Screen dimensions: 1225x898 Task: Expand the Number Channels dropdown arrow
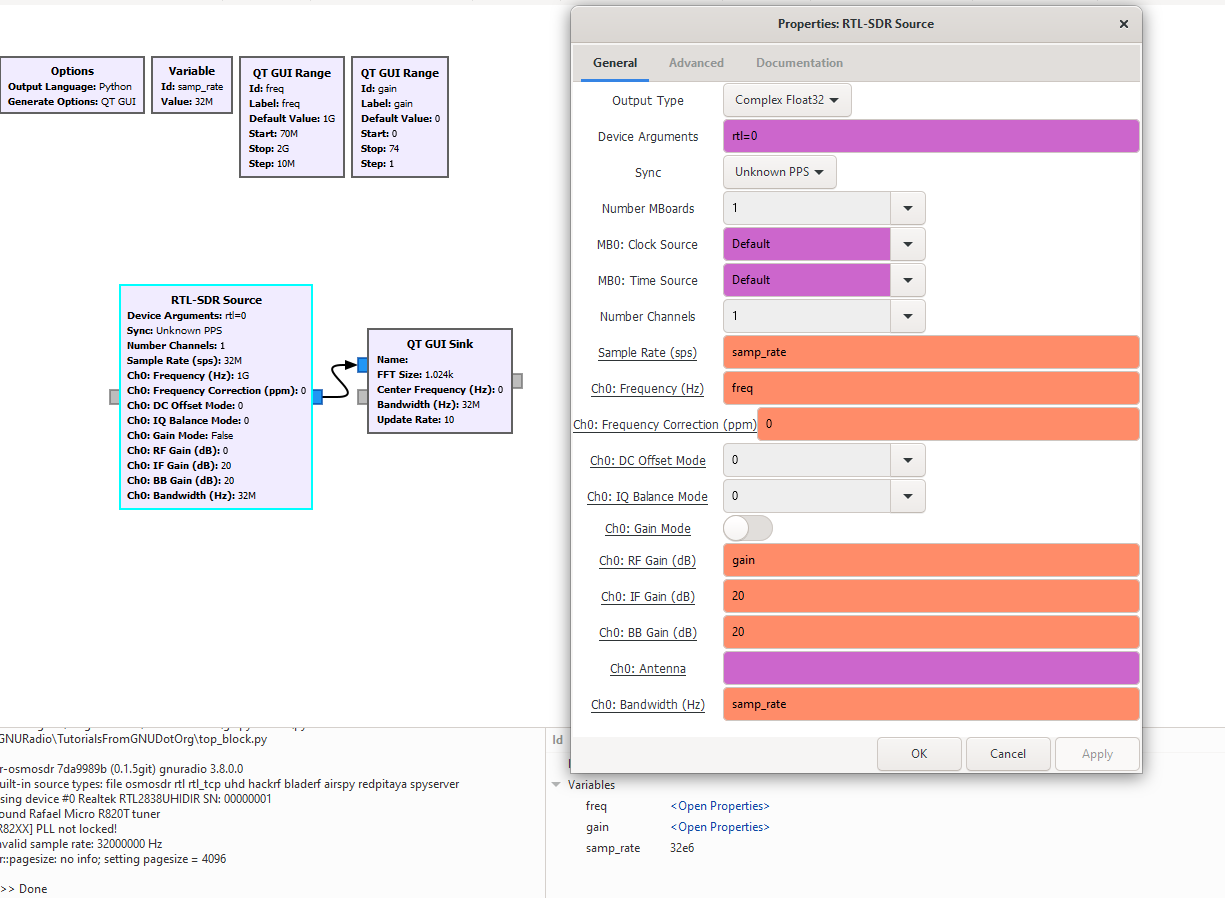coord(908,316)
